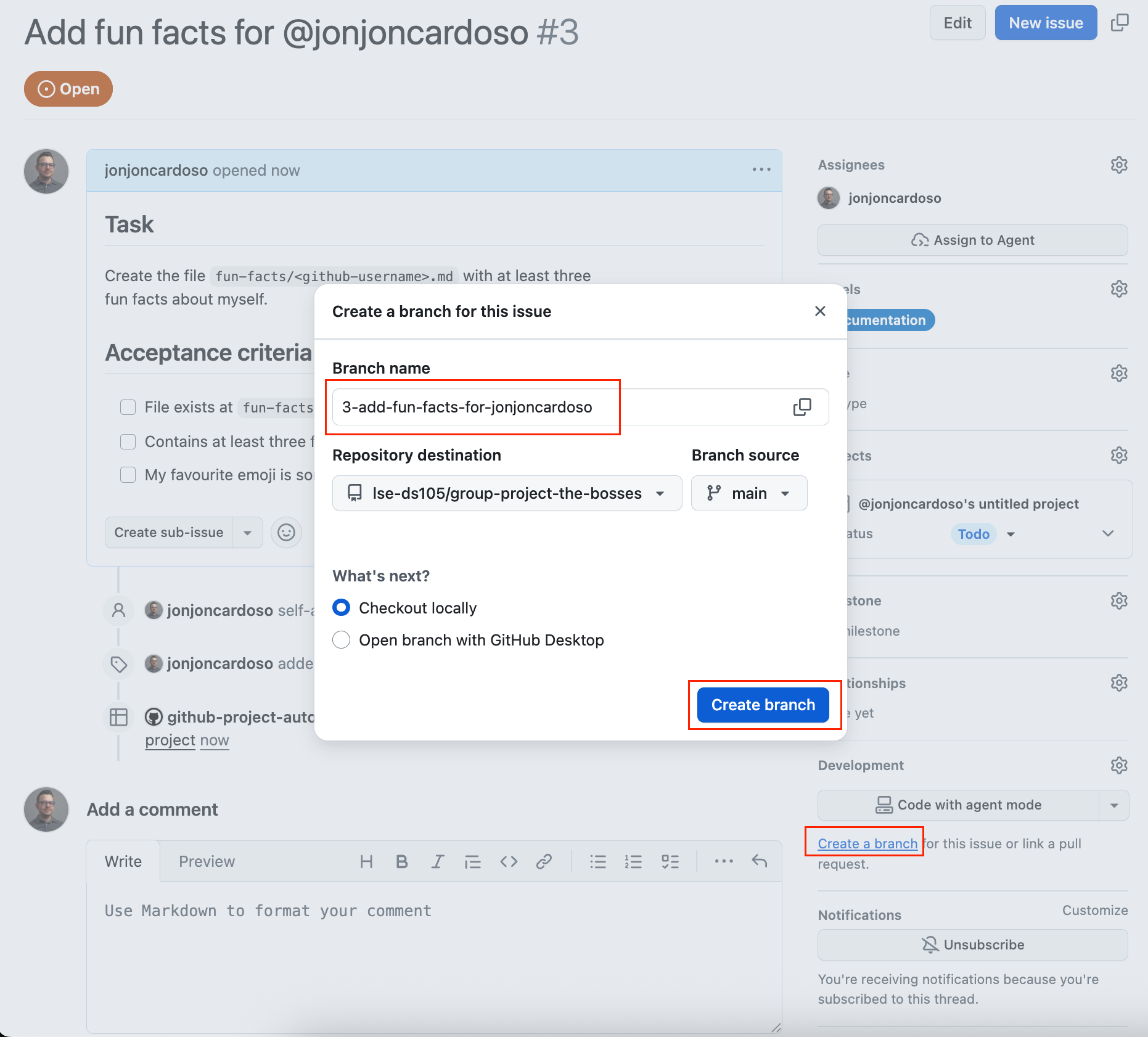Insert code with the code icon
Image resolution: width=1148 pixels, height=1037 pixels.
509,862
